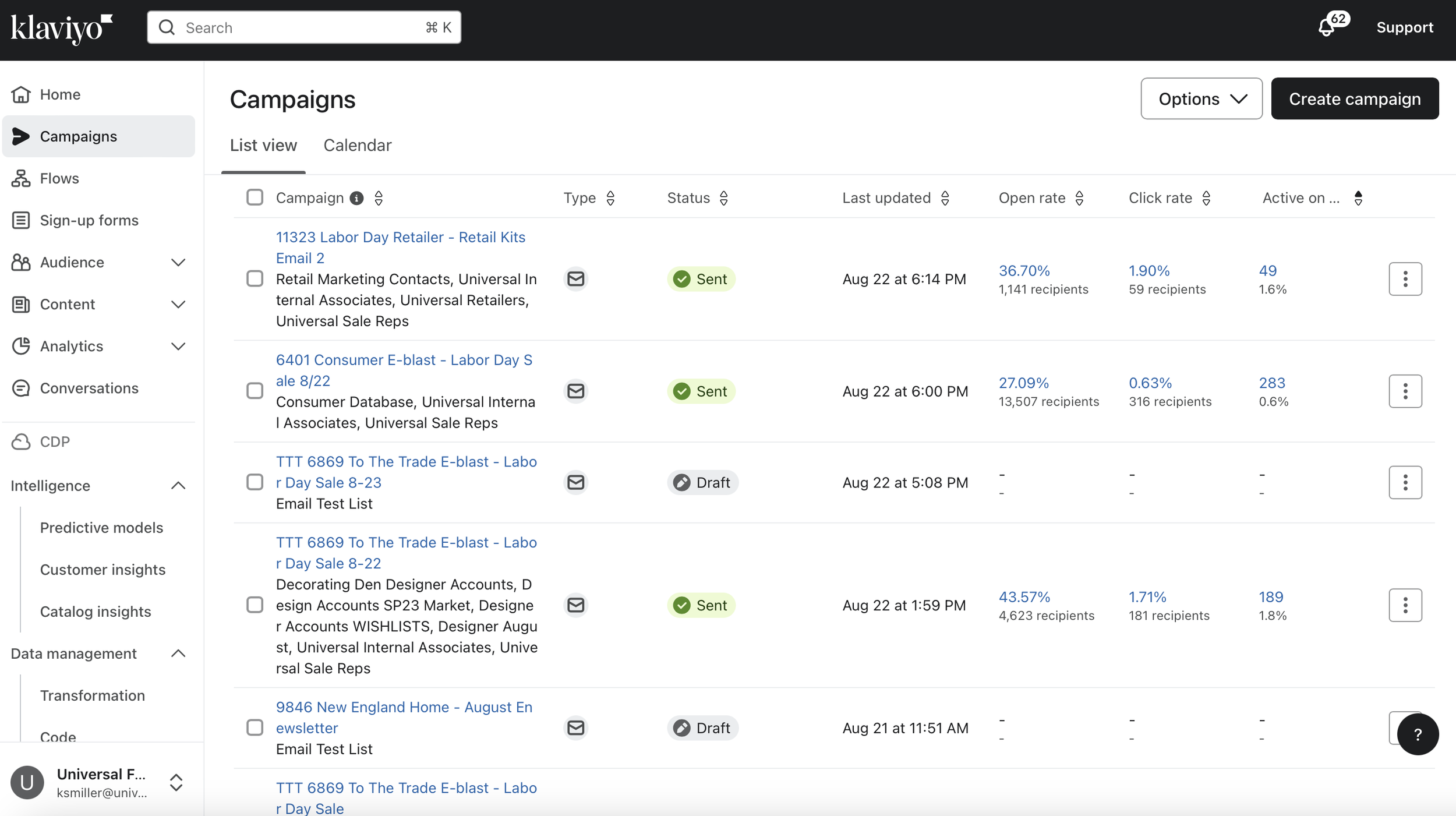Image resolution: width=1456 pixels, height=816 pixels.
Task: Collapse the Intelligence section
Action: [x=178, y=486]
